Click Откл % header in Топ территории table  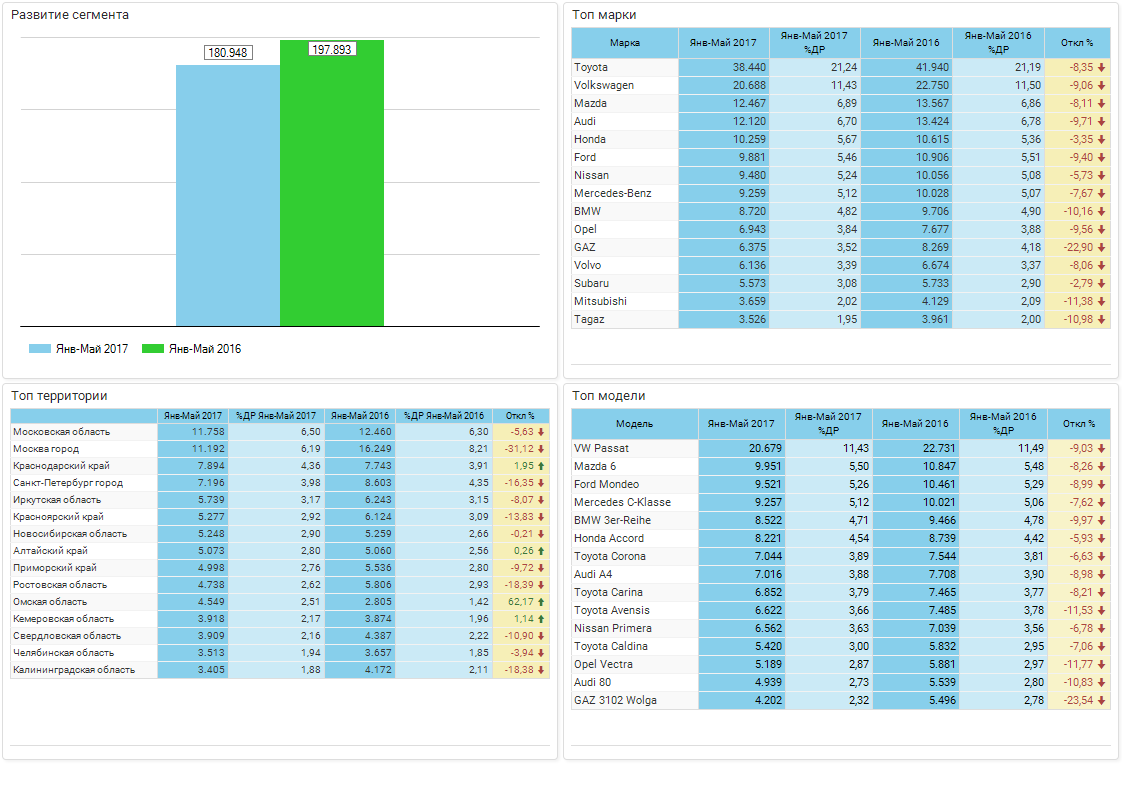pyautogui.click(x=520, y=416)
